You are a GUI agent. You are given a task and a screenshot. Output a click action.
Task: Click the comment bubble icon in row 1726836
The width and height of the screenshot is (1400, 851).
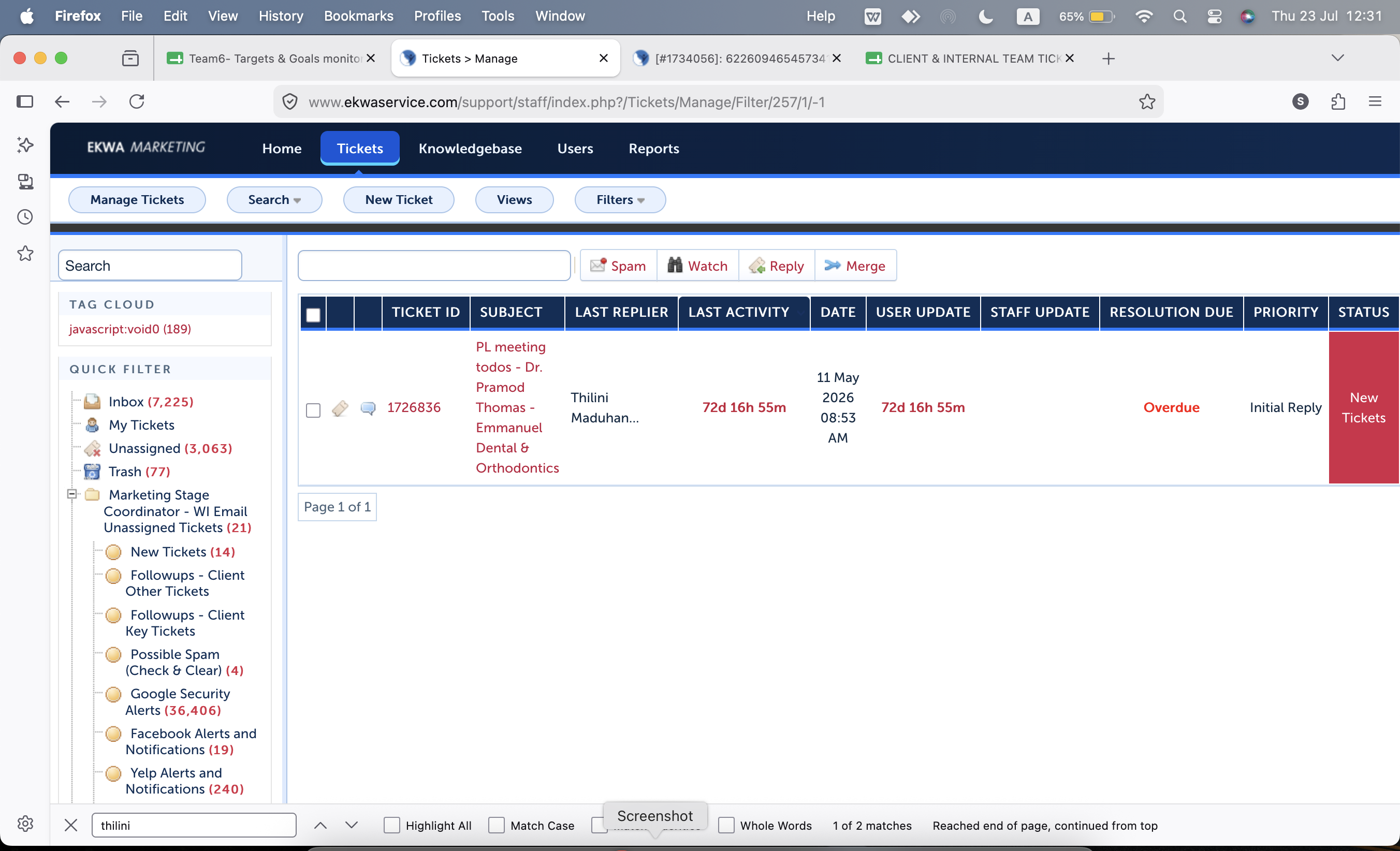[x=368, y=408]
